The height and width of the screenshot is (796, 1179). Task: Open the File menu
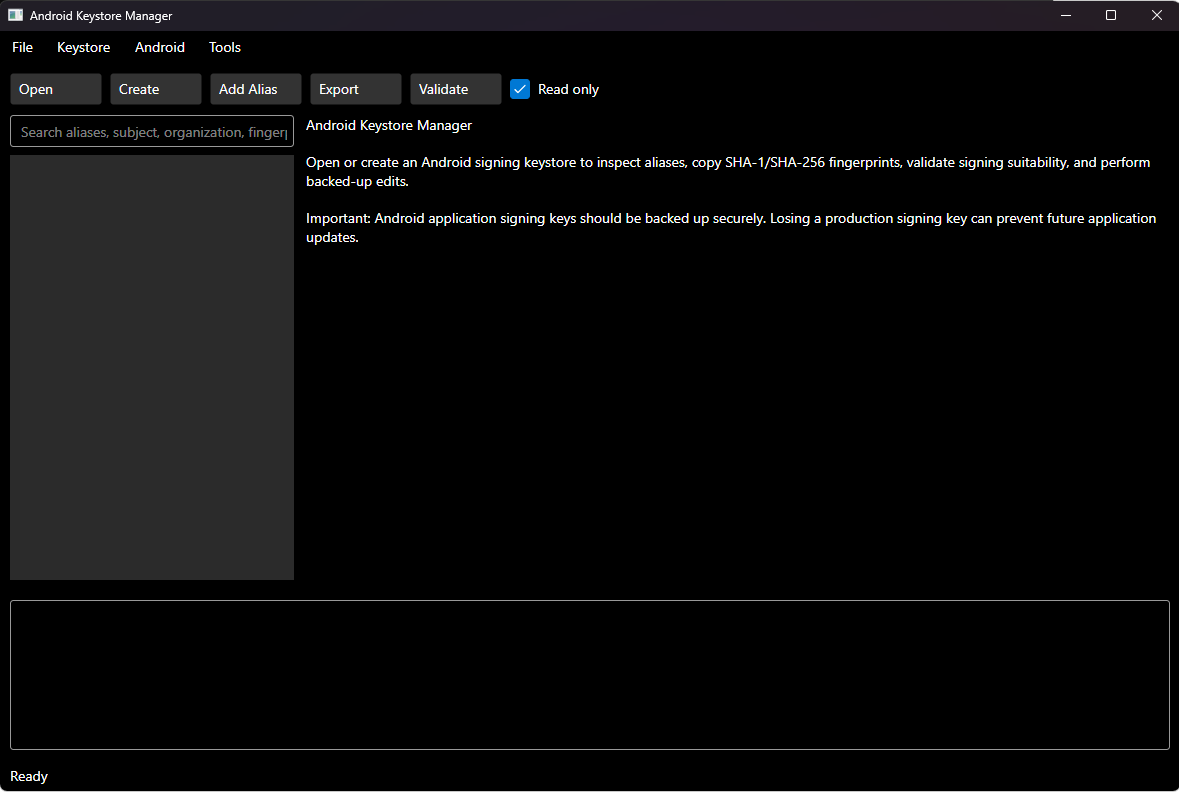(23, 47)
